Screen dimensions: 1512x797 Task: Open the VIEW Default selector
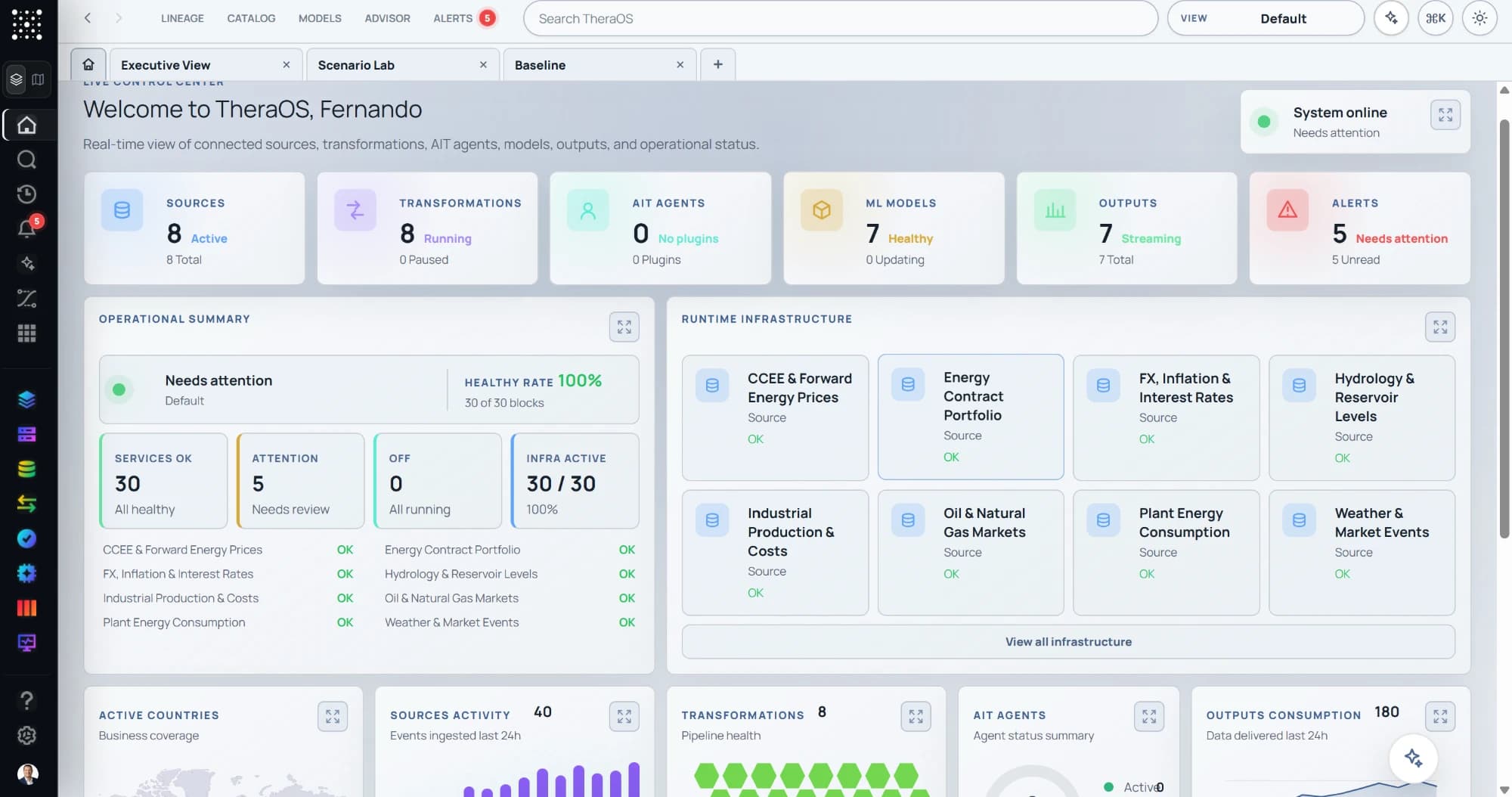point(1266,18)
